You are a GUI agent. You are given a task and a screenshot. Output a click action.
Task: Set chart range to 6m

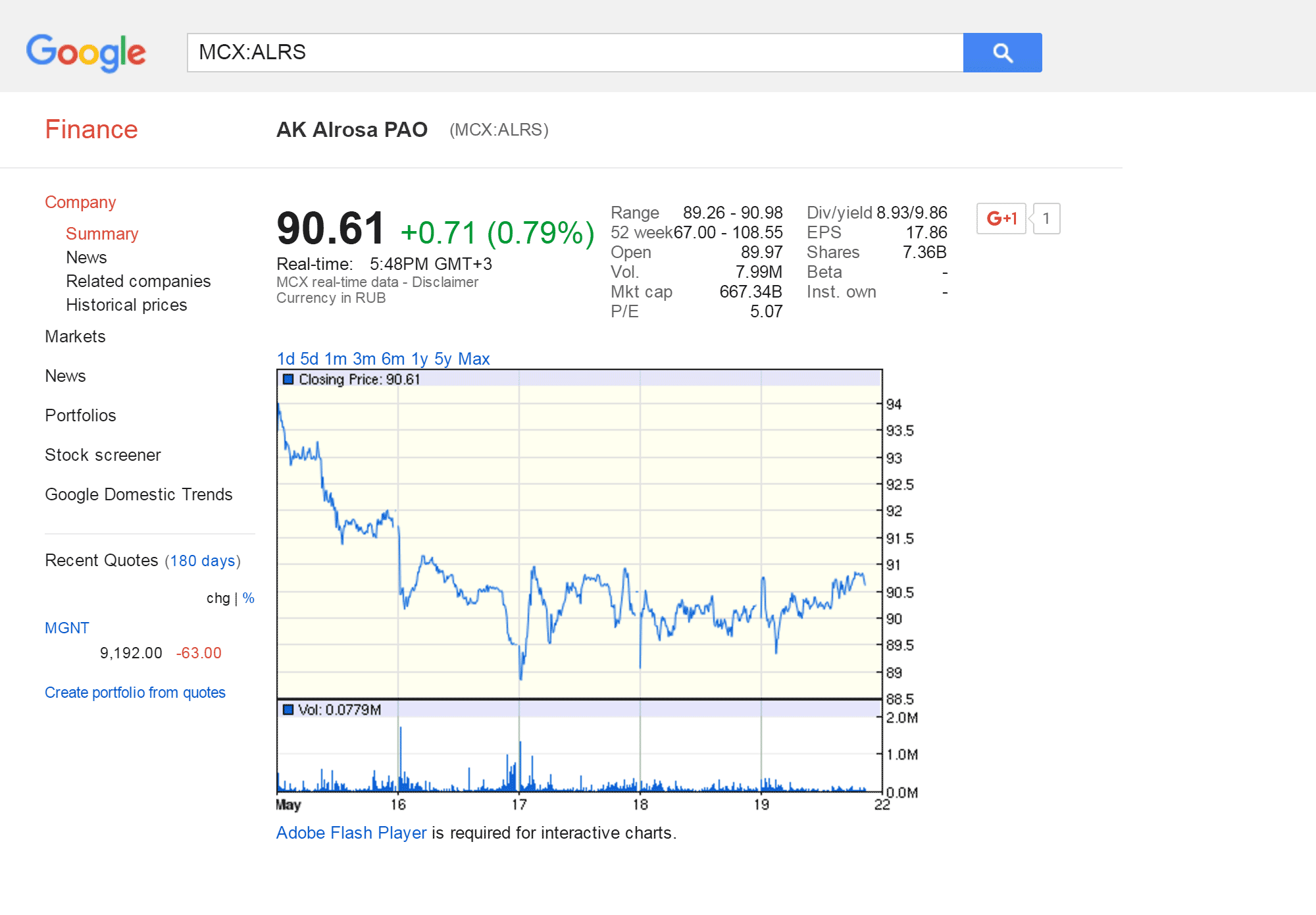coord(393,359)
